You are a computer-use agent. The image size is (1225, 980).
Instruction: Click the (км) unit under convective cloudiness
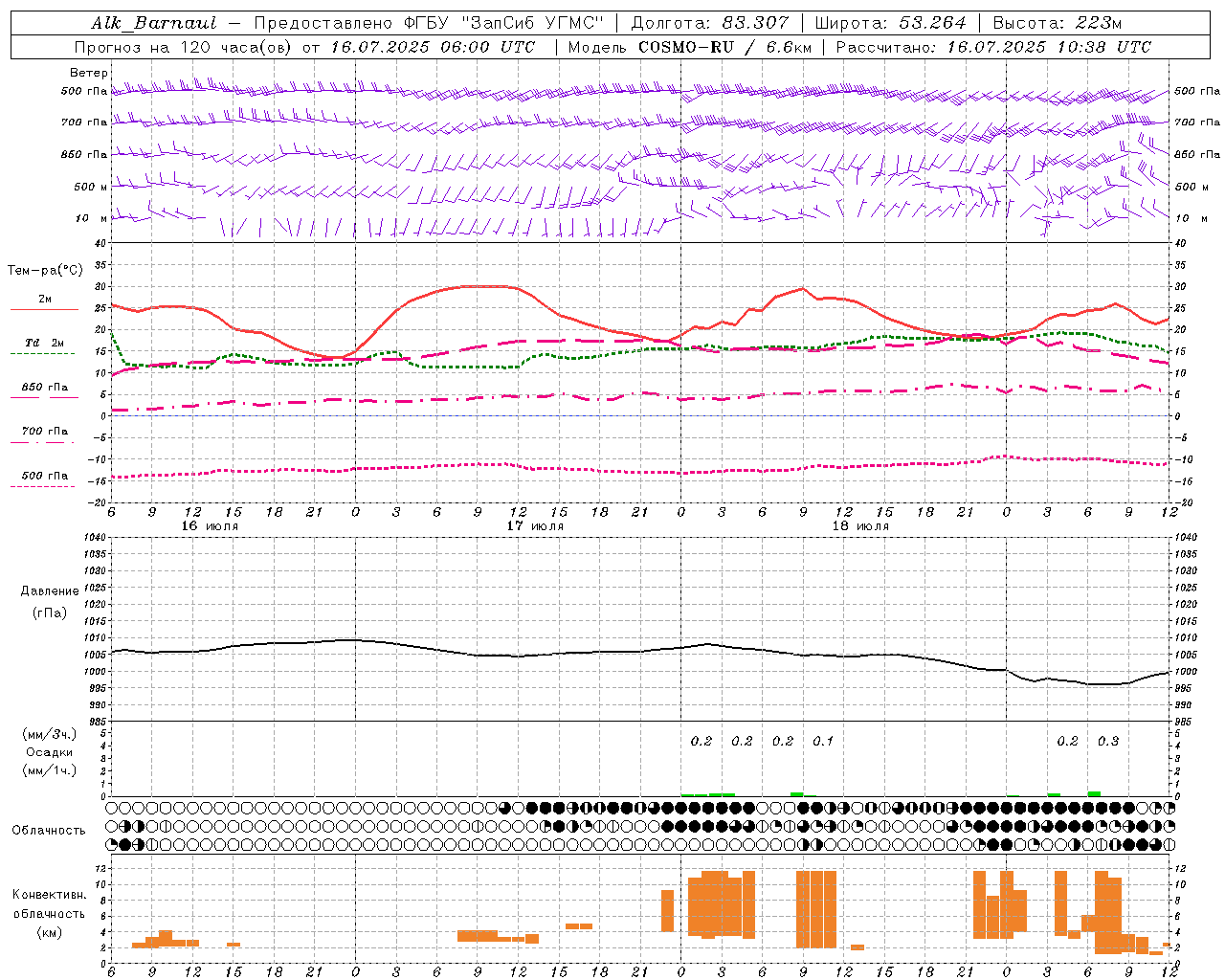coord(49,932)
